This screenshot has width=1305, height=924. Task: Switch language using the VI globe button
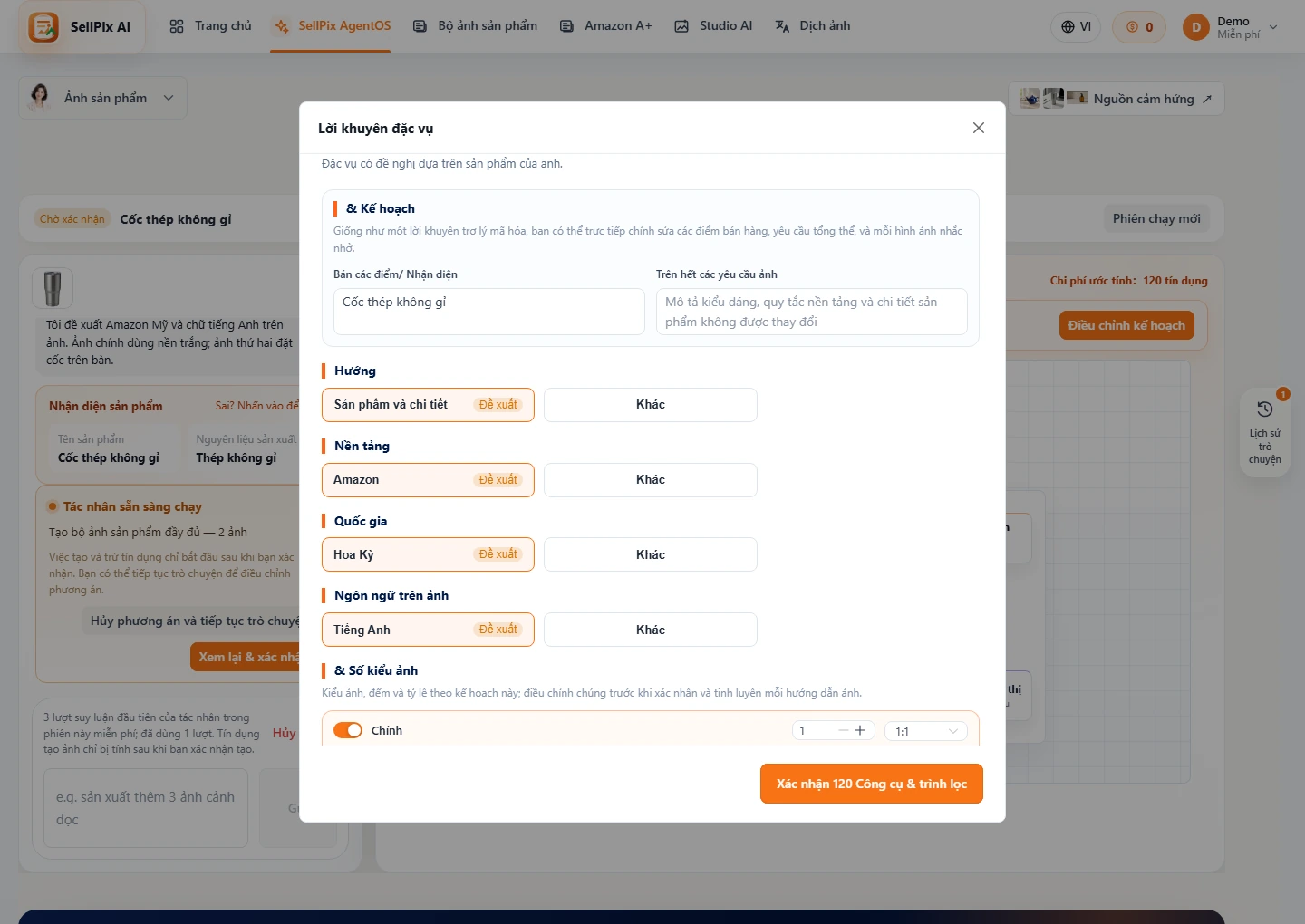(x=1076, y=27)
